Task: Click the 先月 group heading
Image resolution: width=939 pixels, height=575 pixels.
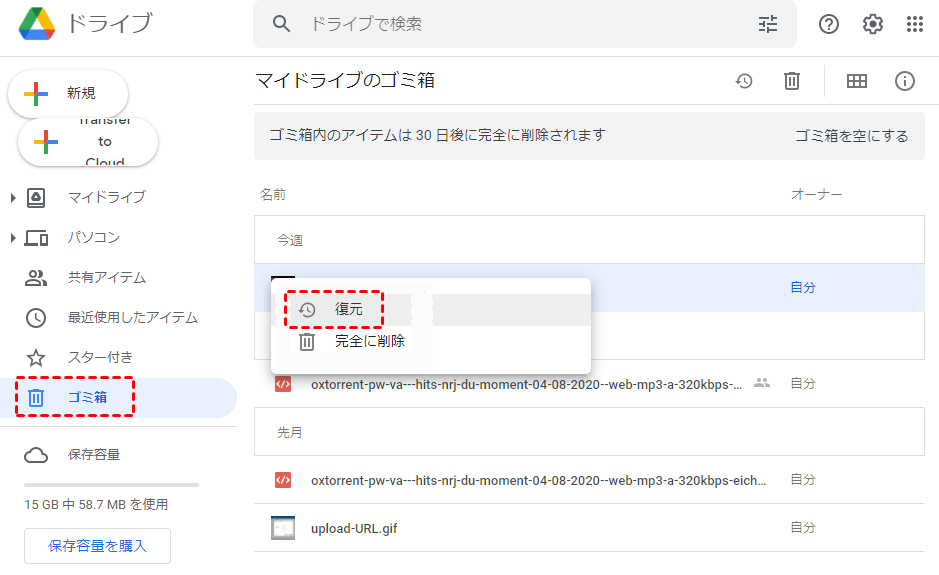Action: click(x=290, y=432)
